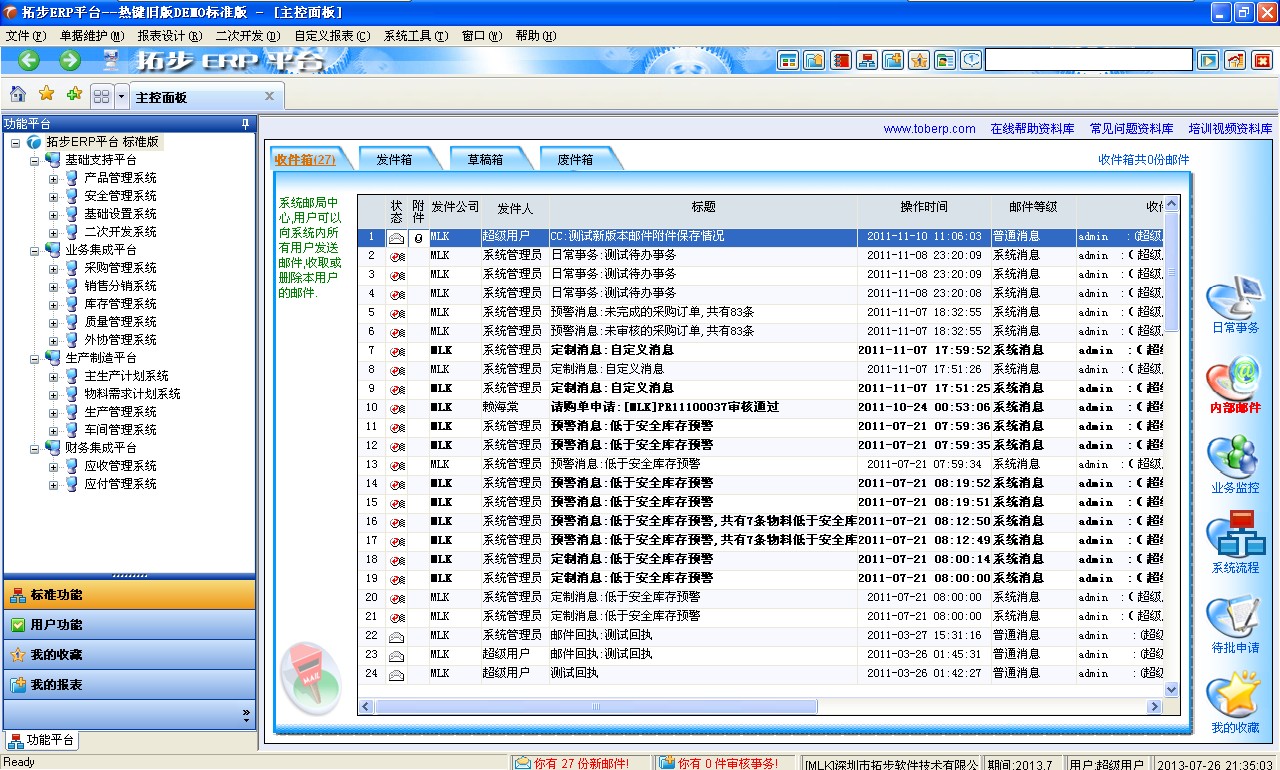
Task: Expand the 应收管理系统 tree node
Action: pyautogui.click(x=54, y=466)
